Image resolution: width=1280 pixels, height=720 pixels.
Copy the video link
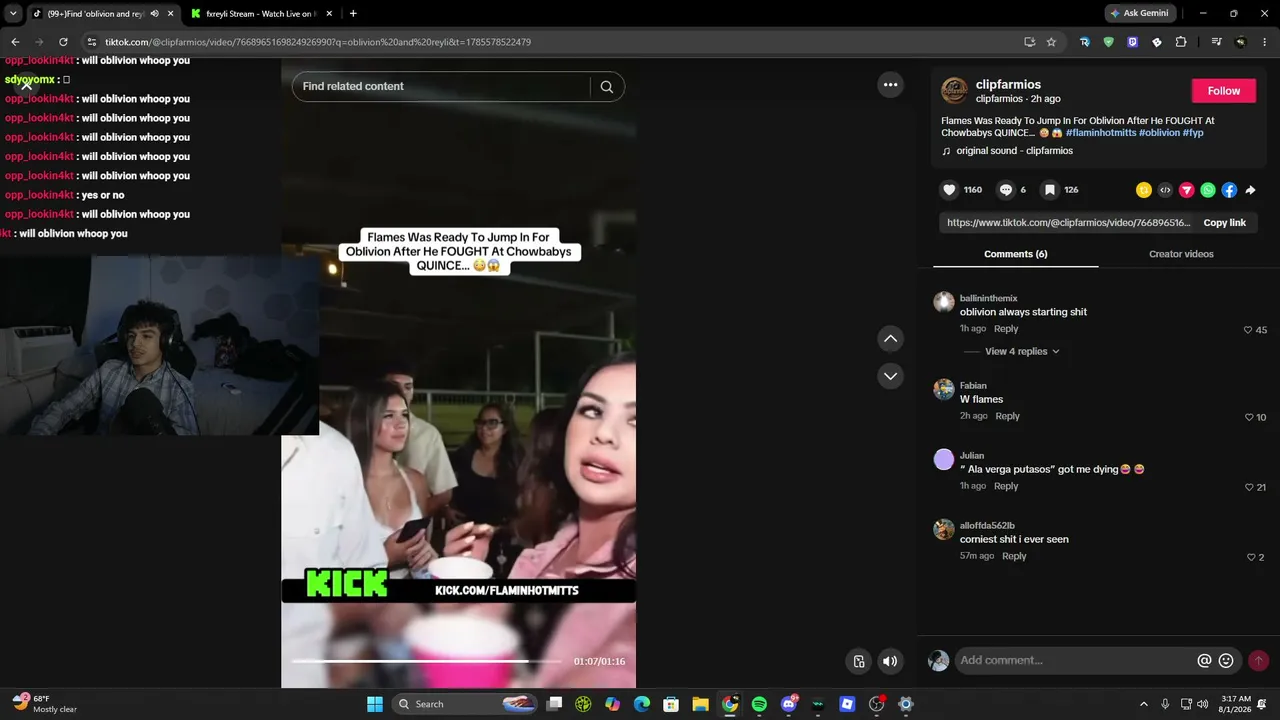pos(1224,223)
